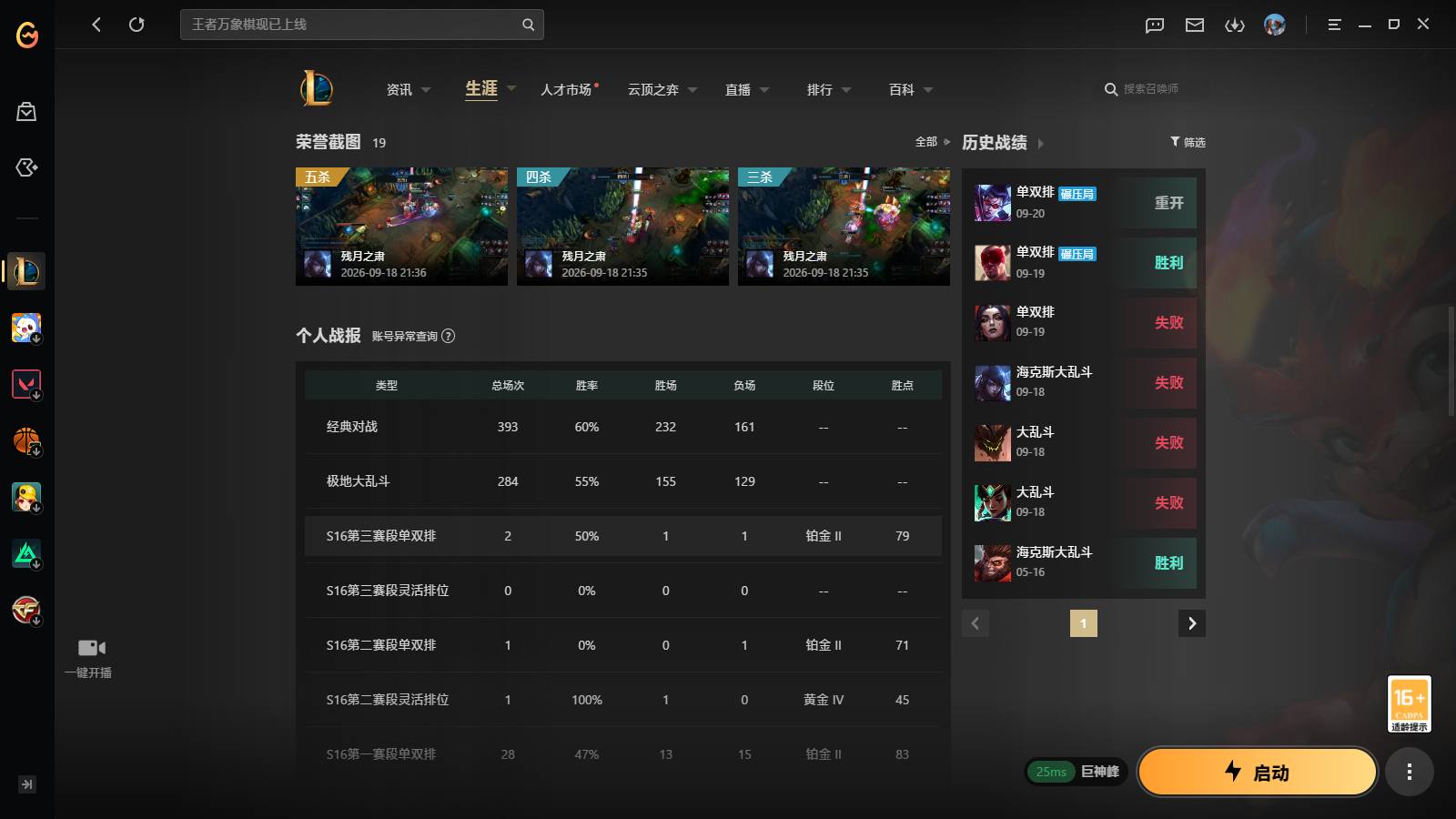Click the 一键开播 camera icon
This screenshot has height=819, width=1456.
[91, 648]
